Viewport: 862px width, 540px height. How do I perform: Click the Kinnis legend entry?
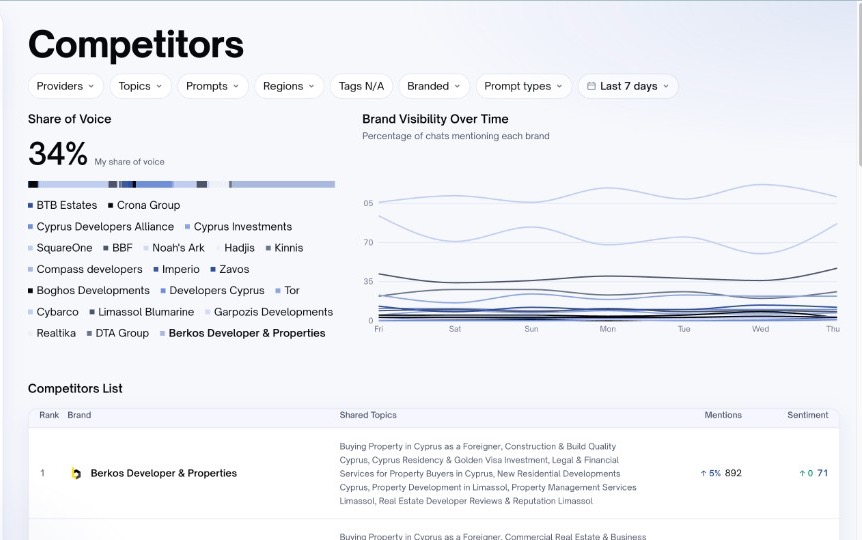pos(285,248)
